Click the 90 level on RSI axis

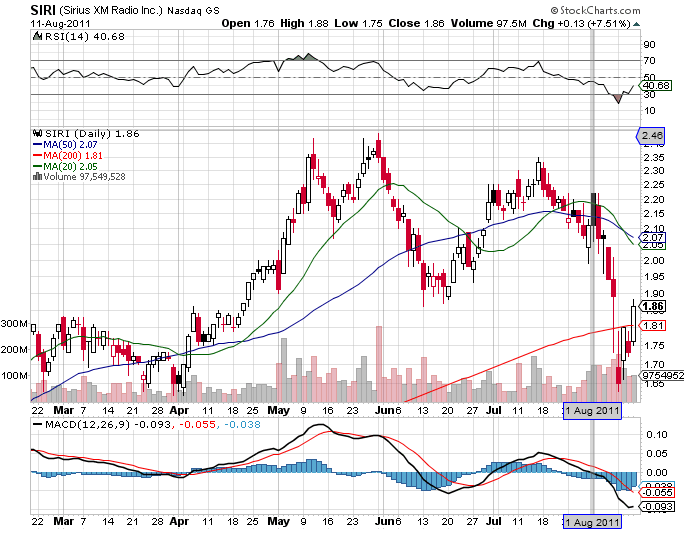[649, 44]
